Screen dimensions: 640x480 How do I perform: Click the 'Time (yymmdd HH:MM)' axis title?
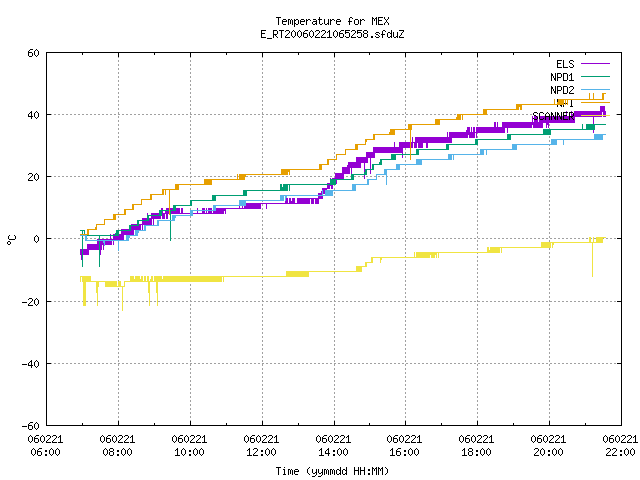[332, 471]
